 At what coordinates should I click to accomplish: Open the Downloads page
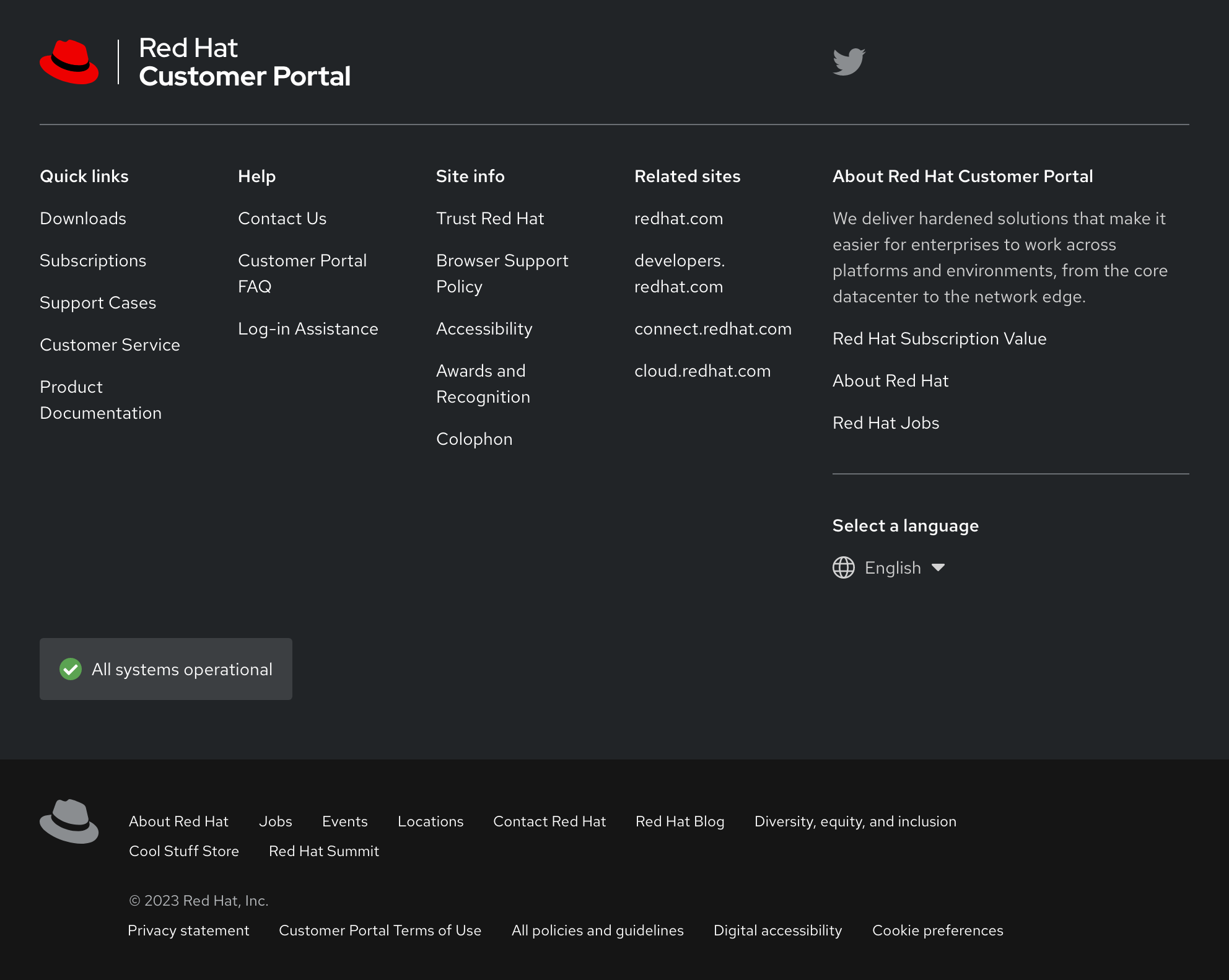82,219
